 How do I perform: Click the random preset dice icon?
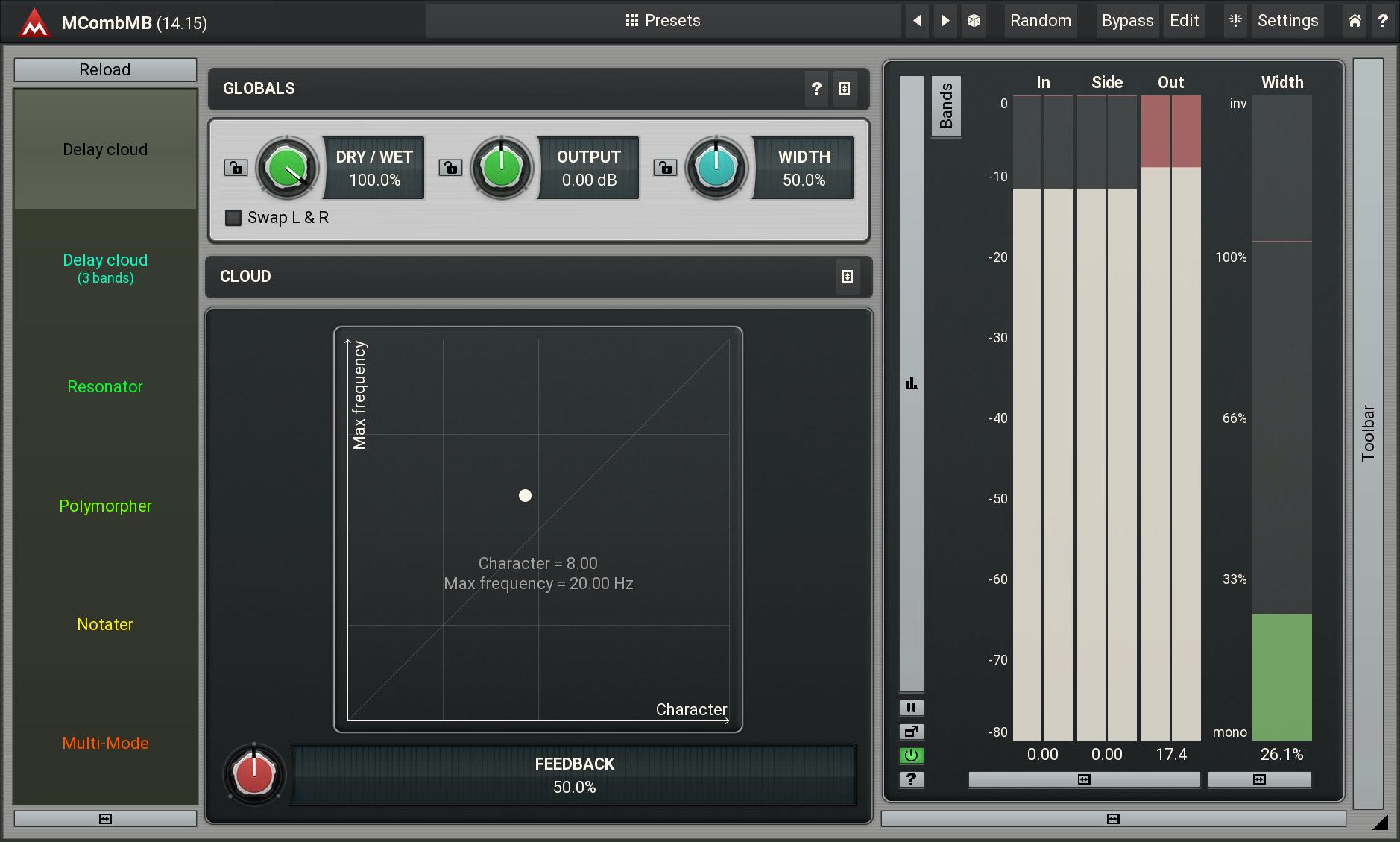point(974,21)
